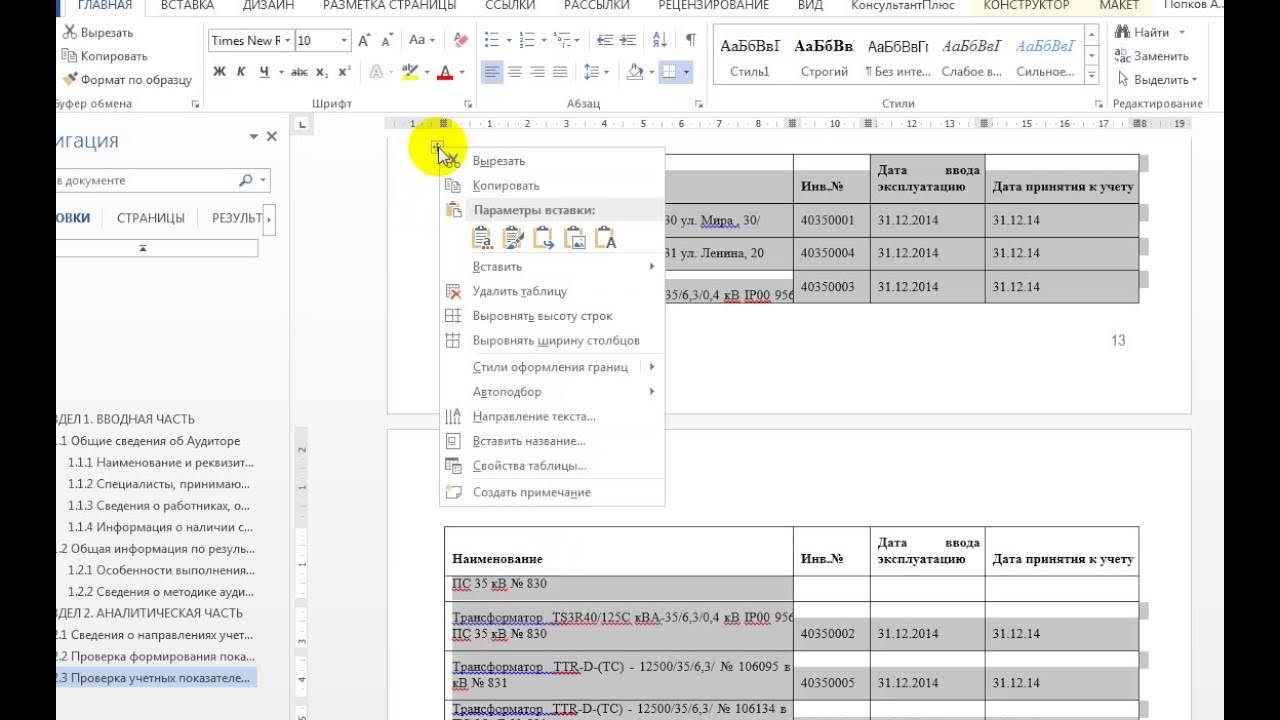Click Вырезать in clipboard group
This screenshot has width=1280, height=720.
pos(97,32)
